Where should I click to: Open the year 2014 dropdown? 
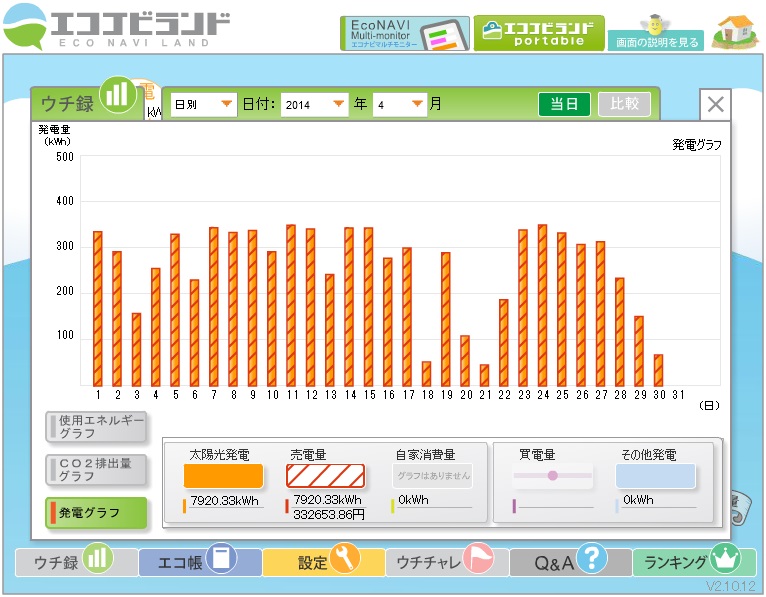coord(314,105)
